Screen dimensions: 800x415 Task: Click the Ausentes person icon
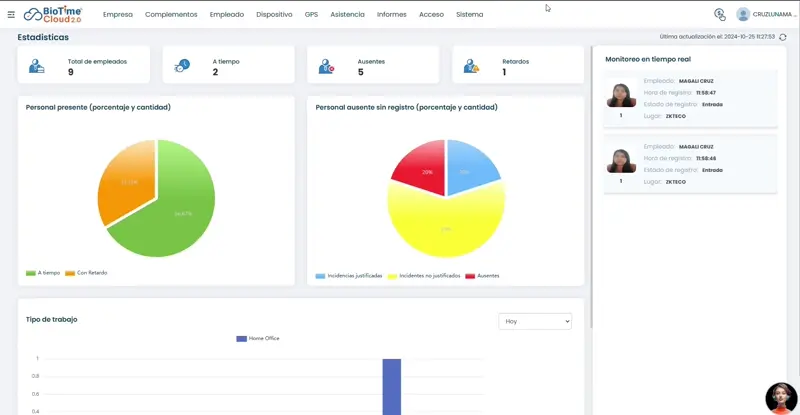click(x=326, y=66)
